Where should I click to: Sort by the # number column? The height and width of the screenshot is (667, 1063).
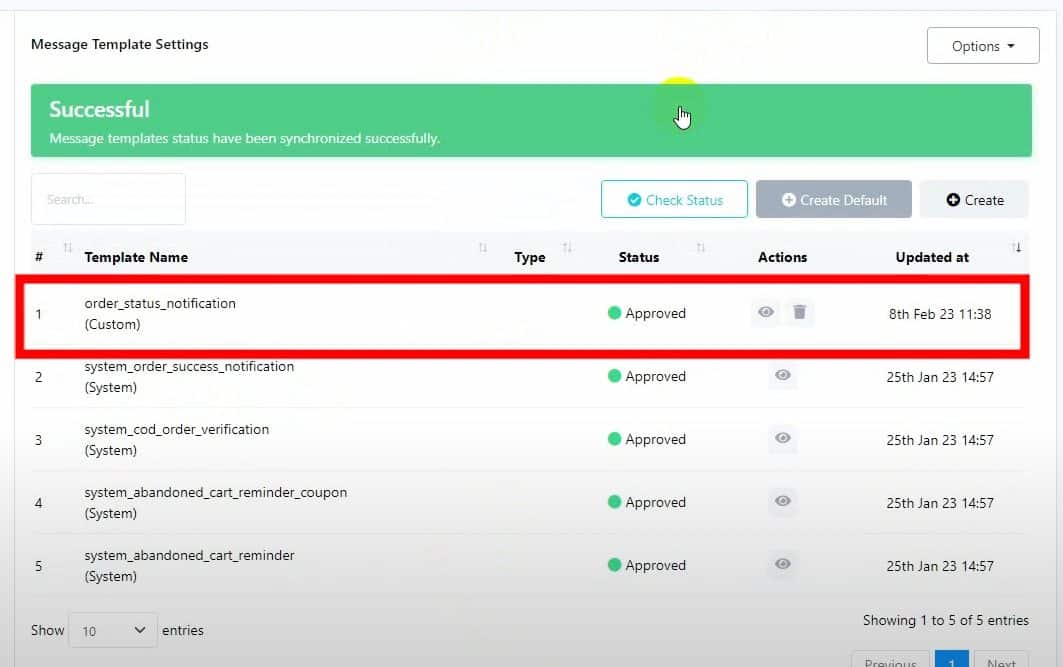click(68, 248)
